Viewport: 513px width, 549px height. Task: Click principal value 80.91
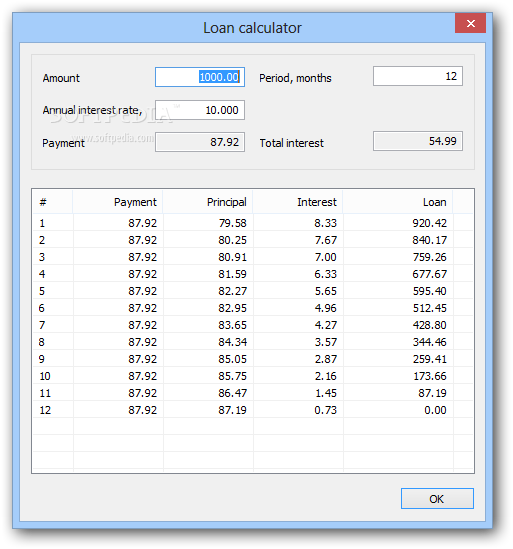click(233, 257)
